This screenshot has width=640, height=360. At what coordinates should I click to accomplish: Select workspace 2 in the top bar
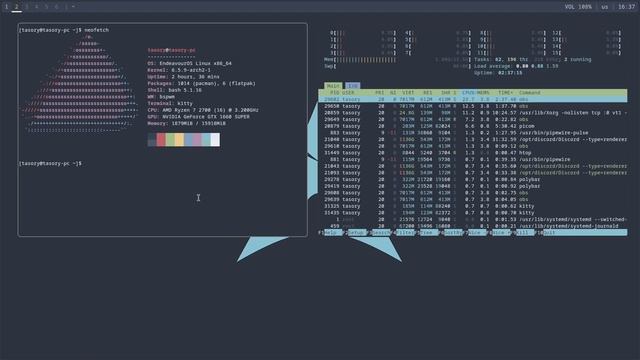point(17,7)
